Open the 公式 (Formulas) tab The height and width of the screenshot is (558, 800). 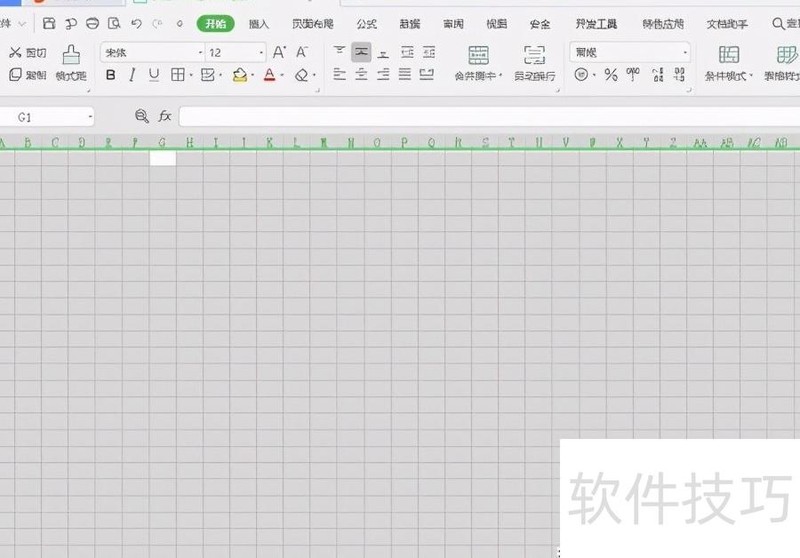[366, 23]
